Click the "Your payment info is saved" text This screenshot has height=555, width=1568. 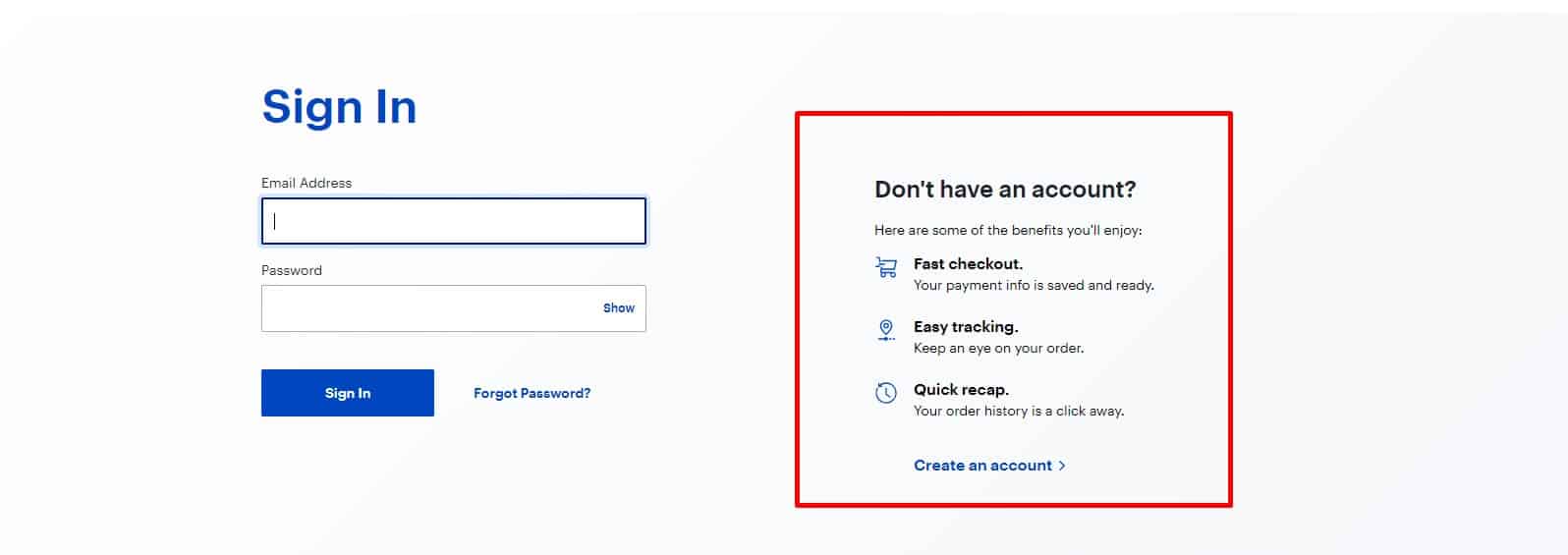click(1034, 285)
